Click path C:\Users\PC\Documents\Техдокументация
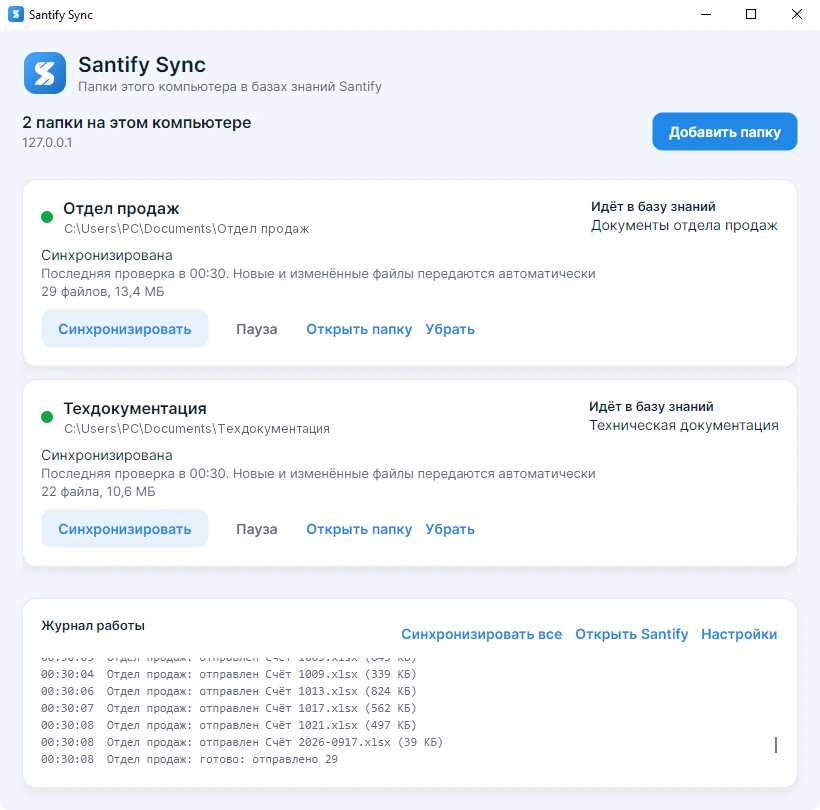820x810 pixels. pos(197,428)
